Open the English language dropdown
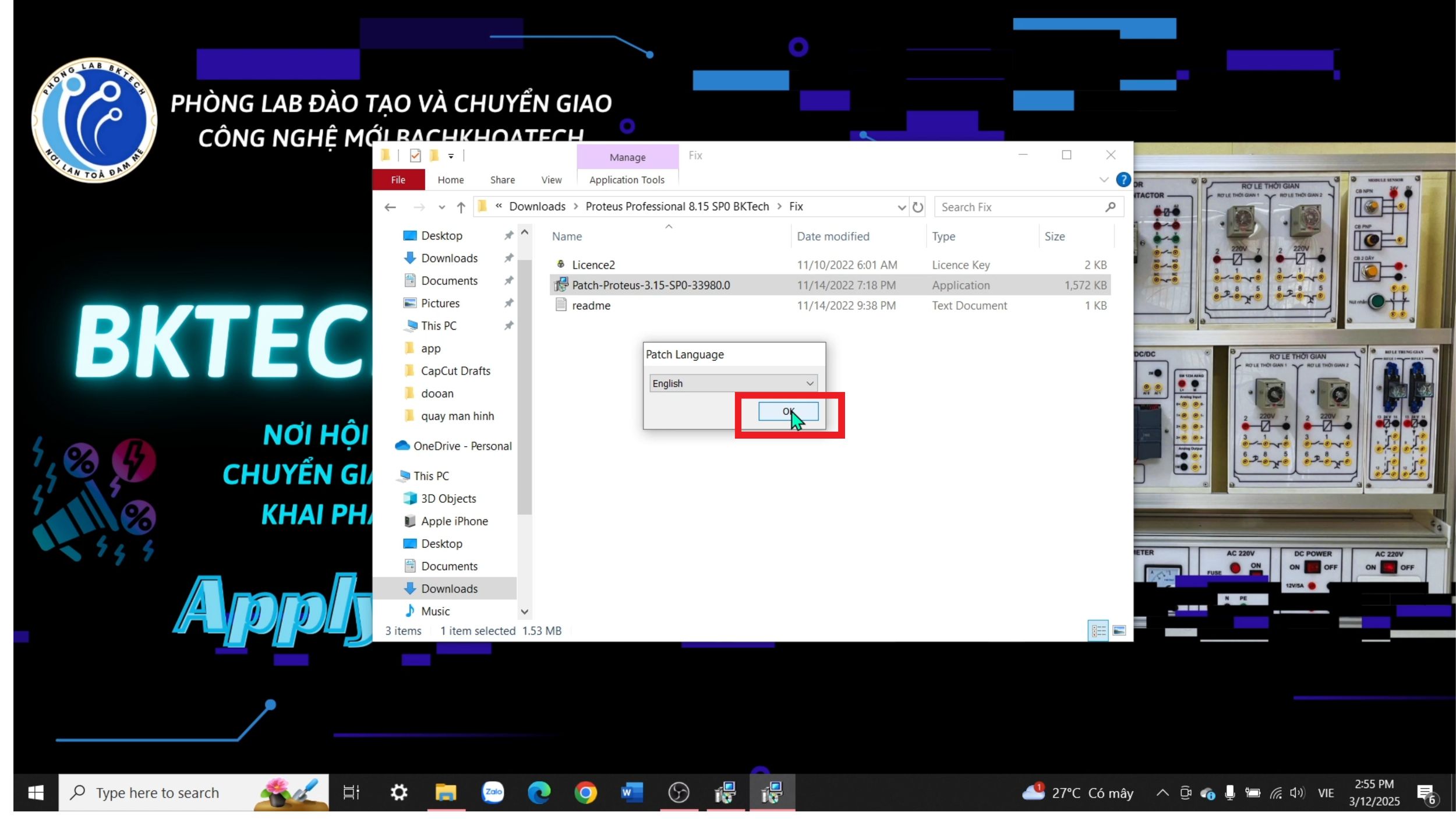This screenshot has width=1456, height=819. tap(733, 383)
